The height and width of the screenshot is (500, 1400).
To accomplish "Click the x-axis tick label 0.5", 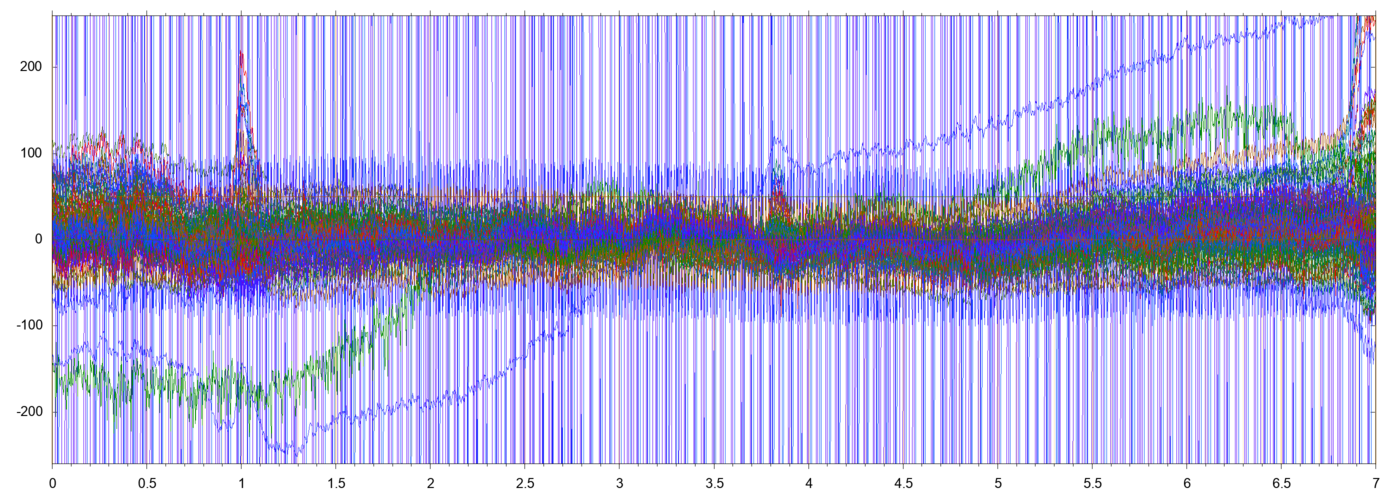I will (x=146, y=482).
